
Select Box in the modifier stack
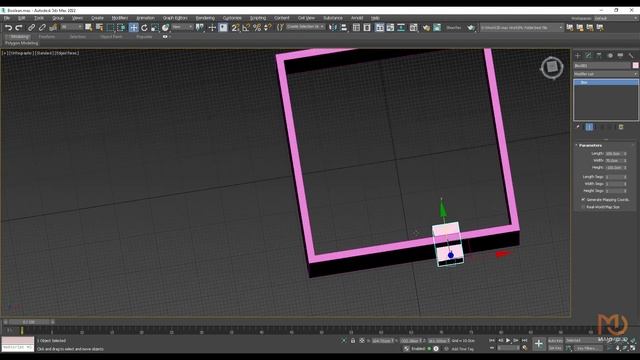(606, 82)
